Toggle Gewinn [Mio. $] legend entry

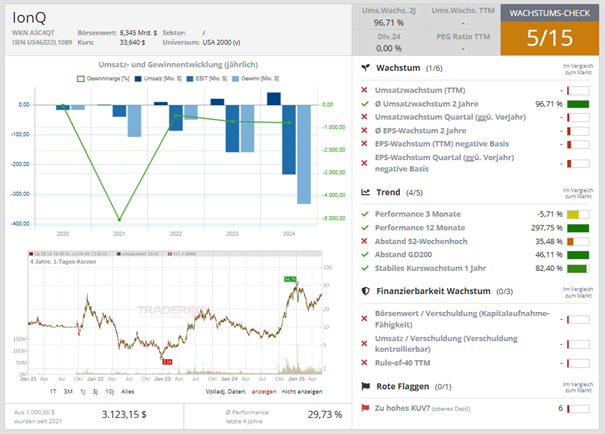click(255, 79)
